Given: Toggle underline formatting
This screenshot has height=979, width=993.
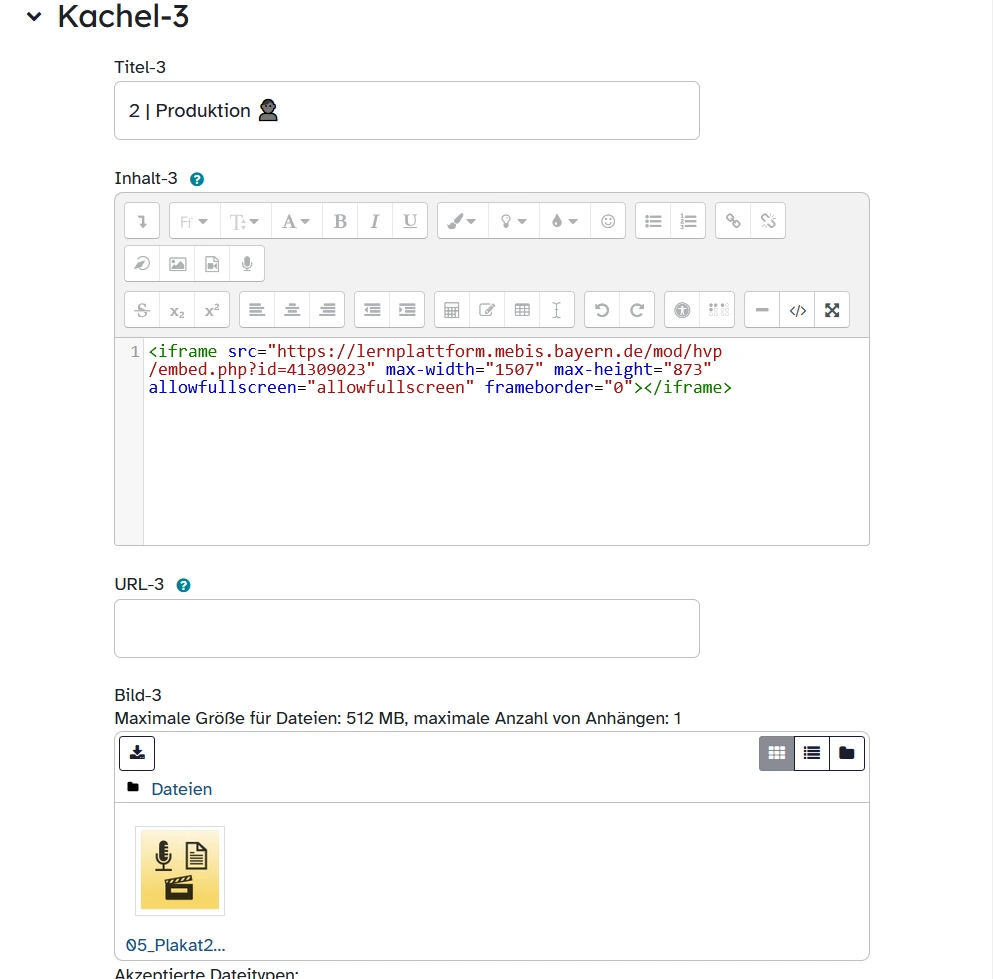Looking at the screenshot, I should (x=410, y=221).
